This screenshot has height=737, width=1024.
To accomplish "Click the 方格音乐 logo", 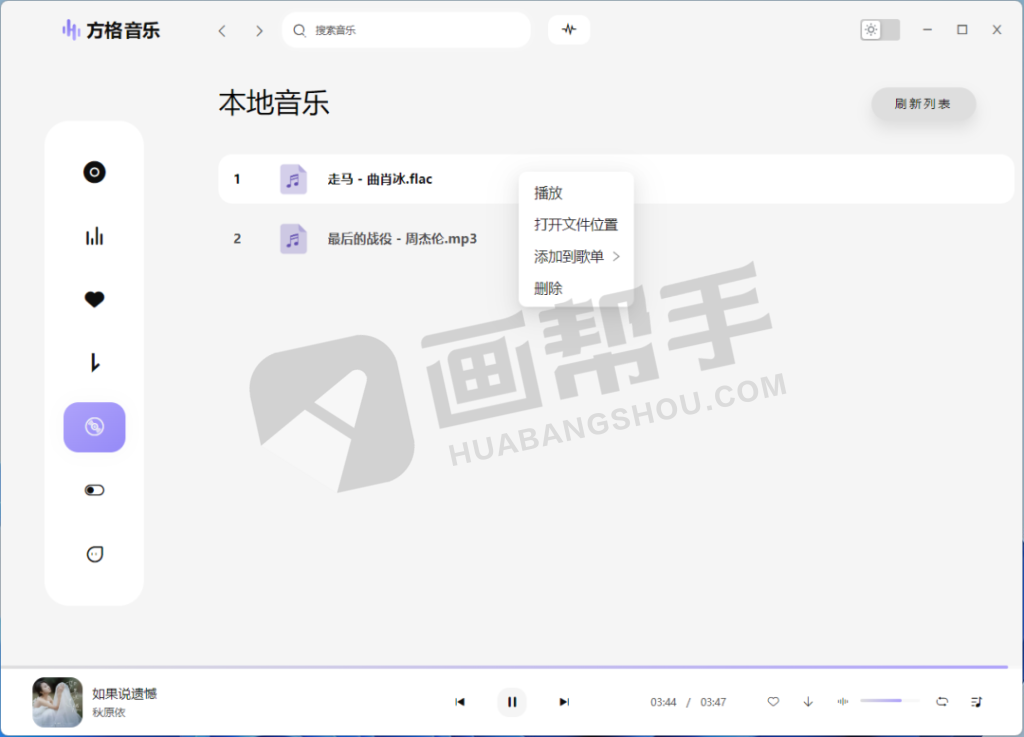I will [x=110, y=30].
